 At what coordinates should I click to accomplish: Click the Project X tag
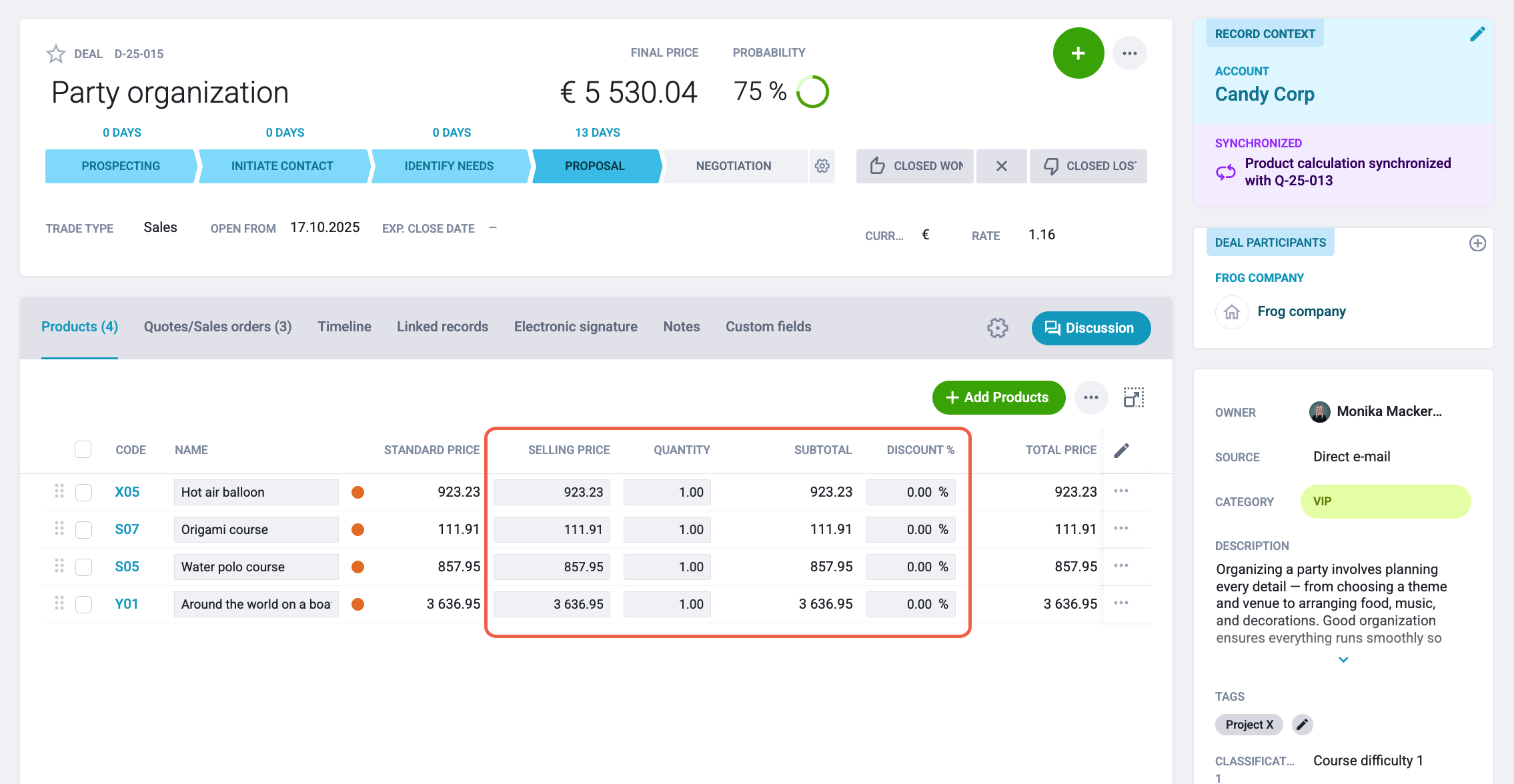coord(1249,725)
